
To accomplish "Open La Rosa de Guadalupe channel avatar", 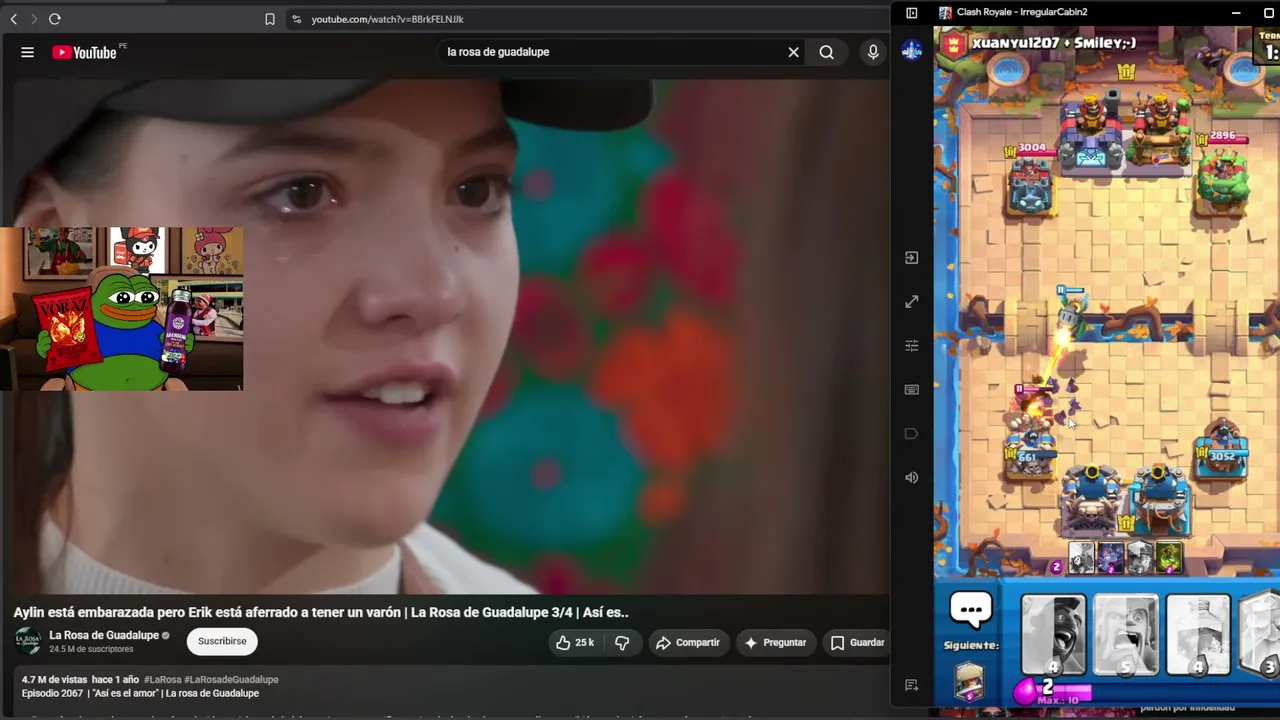I will click(x=28, y=641).
